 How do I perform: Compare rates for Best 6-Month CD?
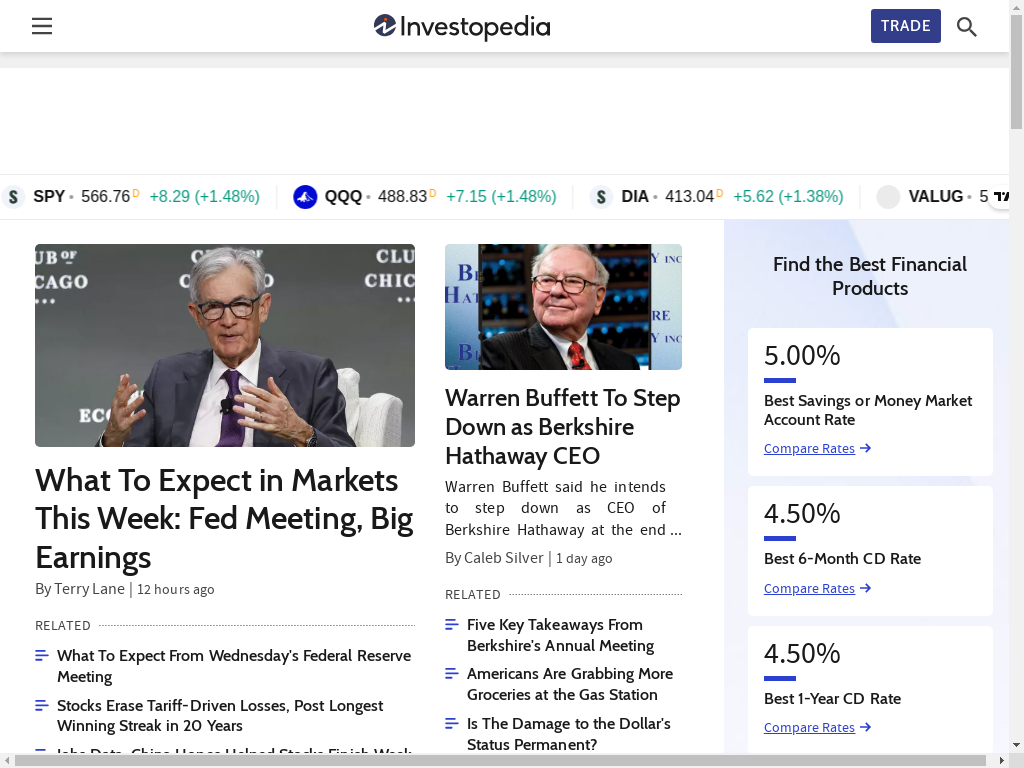(809, 588)
